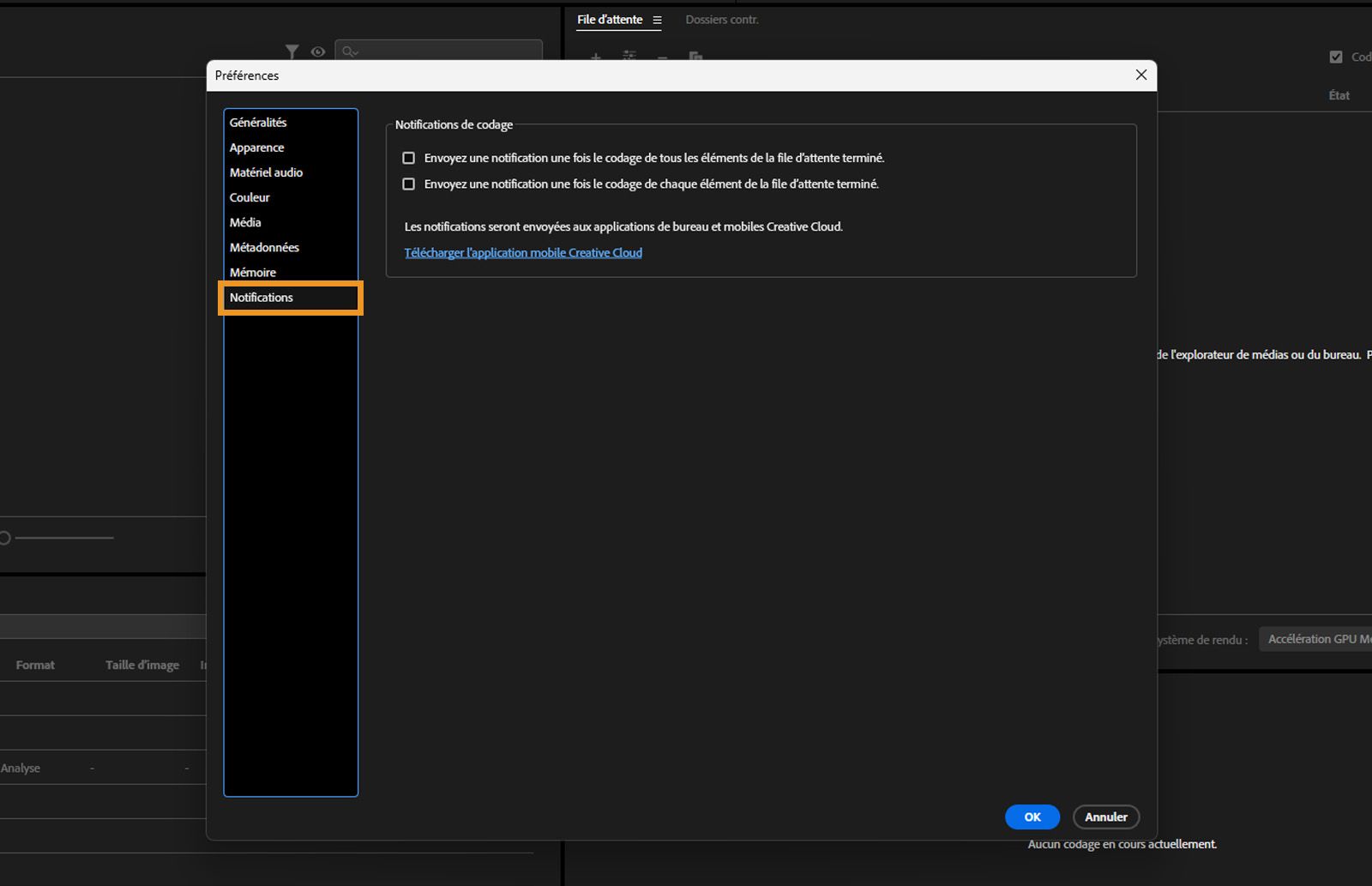Click the filter funnel icon above the search field

click(x=292, y=51)
